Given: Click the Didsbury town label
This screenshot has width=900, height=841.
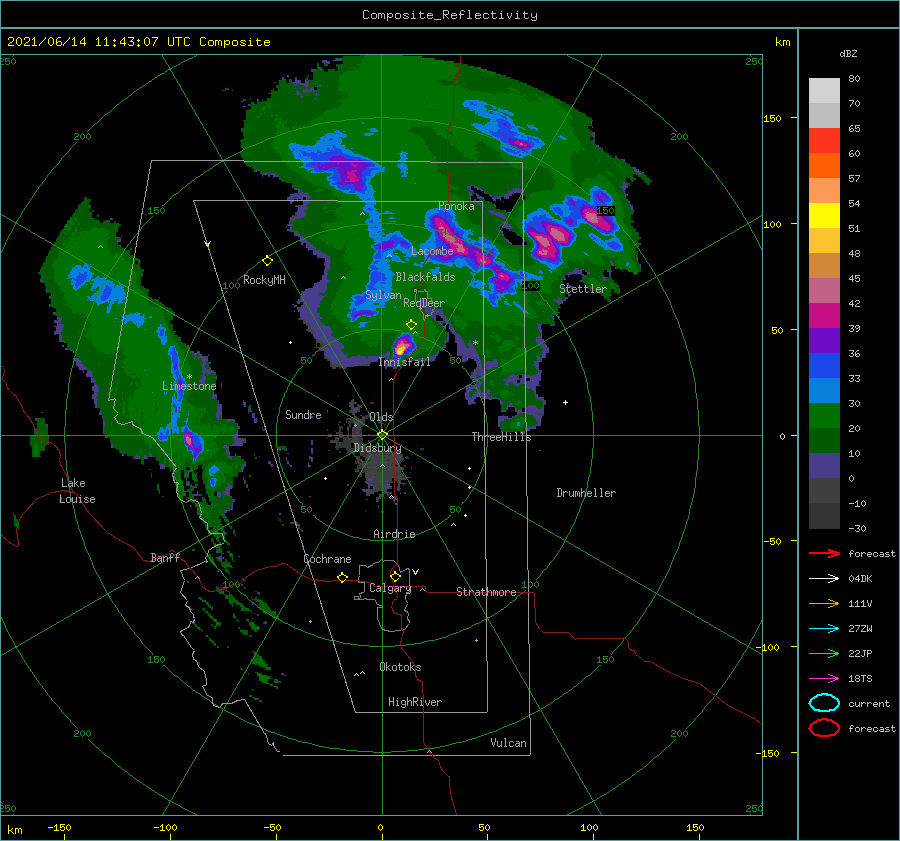Looking at the screenshot, I should pos(377,448).
